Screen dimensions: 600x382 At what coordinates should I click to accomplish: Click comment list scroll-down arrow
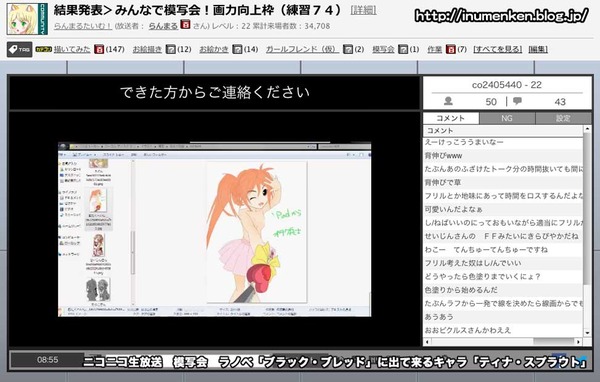587,333
